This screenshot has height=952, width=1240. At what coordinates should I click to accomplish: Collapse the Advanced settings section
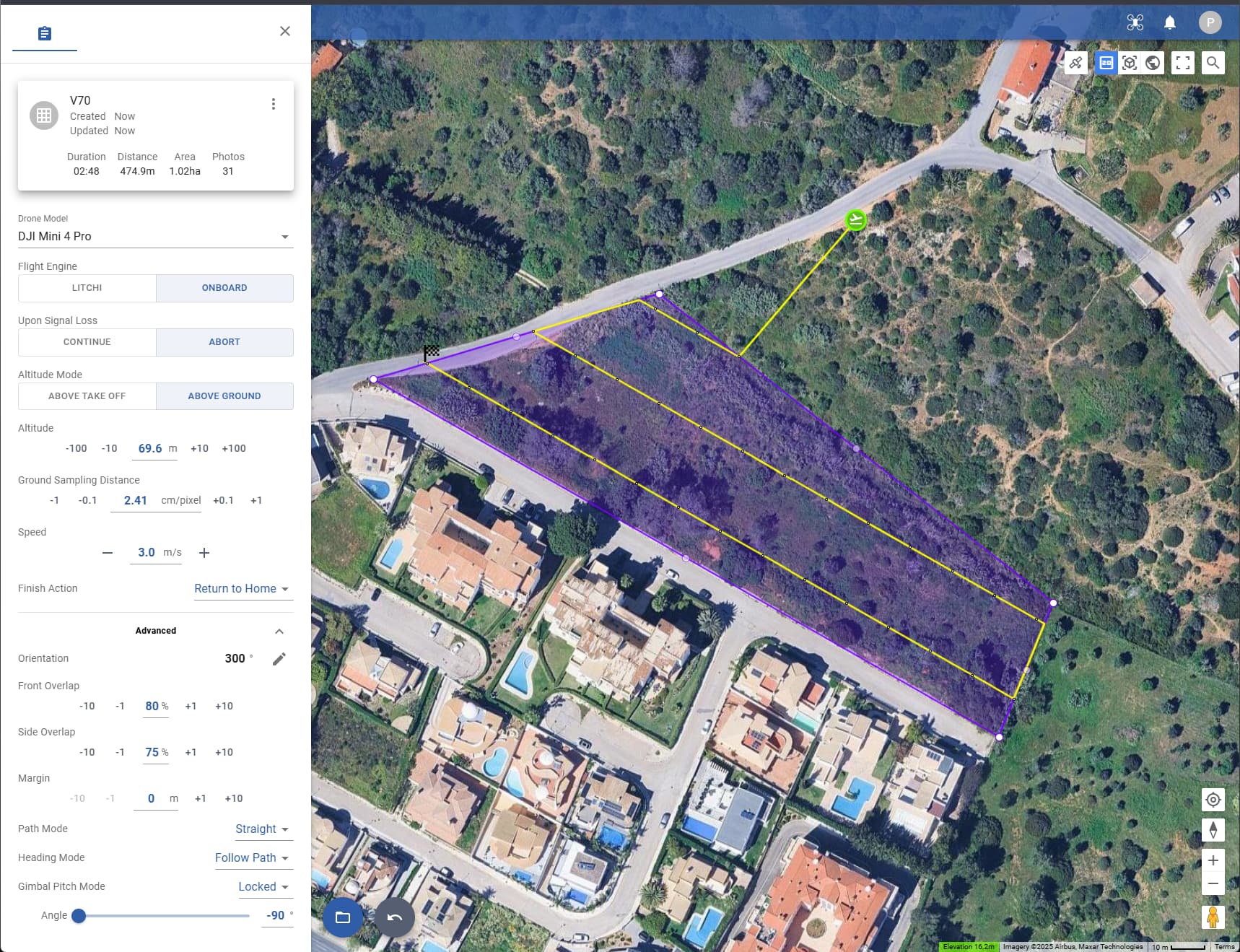click(x=279, y=632)
